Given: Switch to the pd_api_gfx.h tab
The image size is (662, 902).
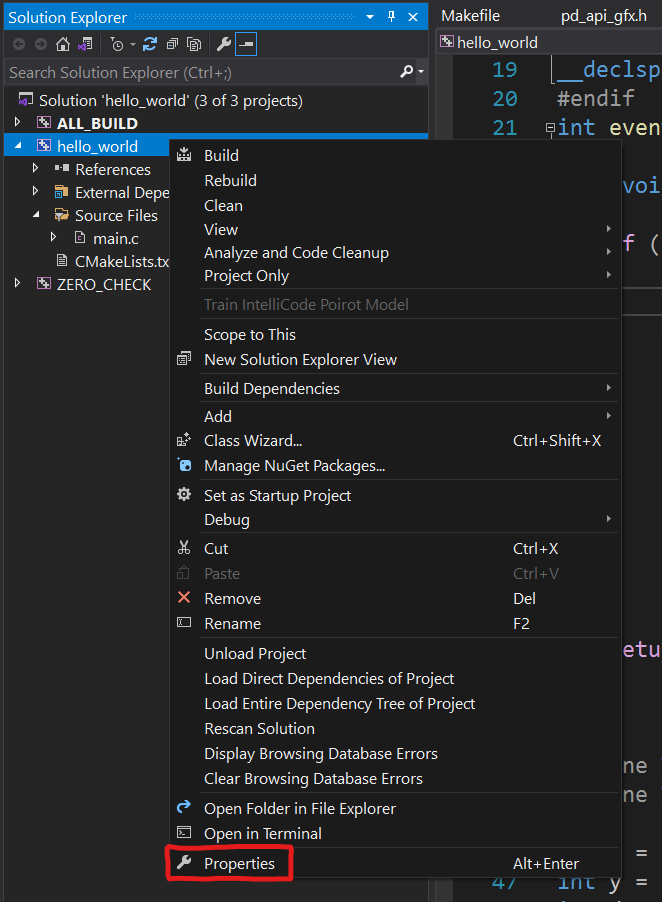Looking at the screenshot, I should 604,16.
